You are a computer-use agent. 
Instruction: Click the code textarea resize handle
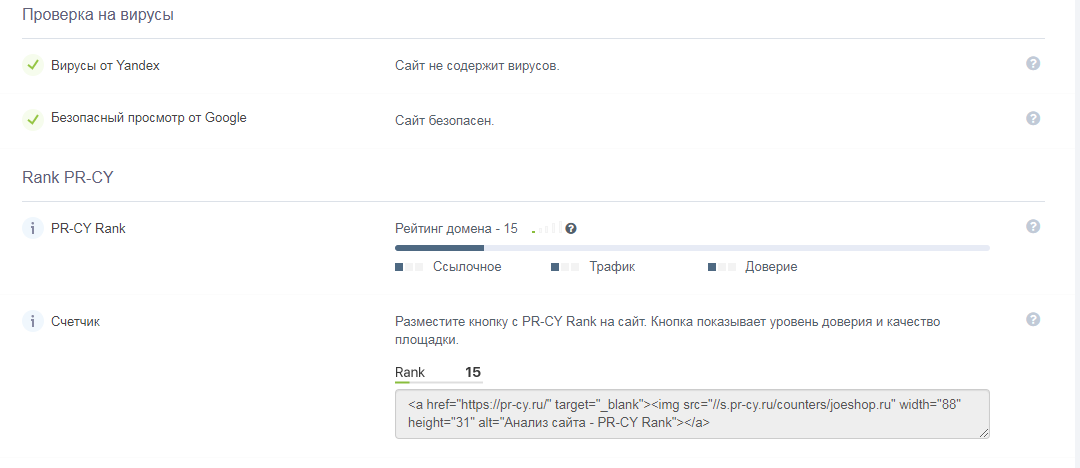985,433
